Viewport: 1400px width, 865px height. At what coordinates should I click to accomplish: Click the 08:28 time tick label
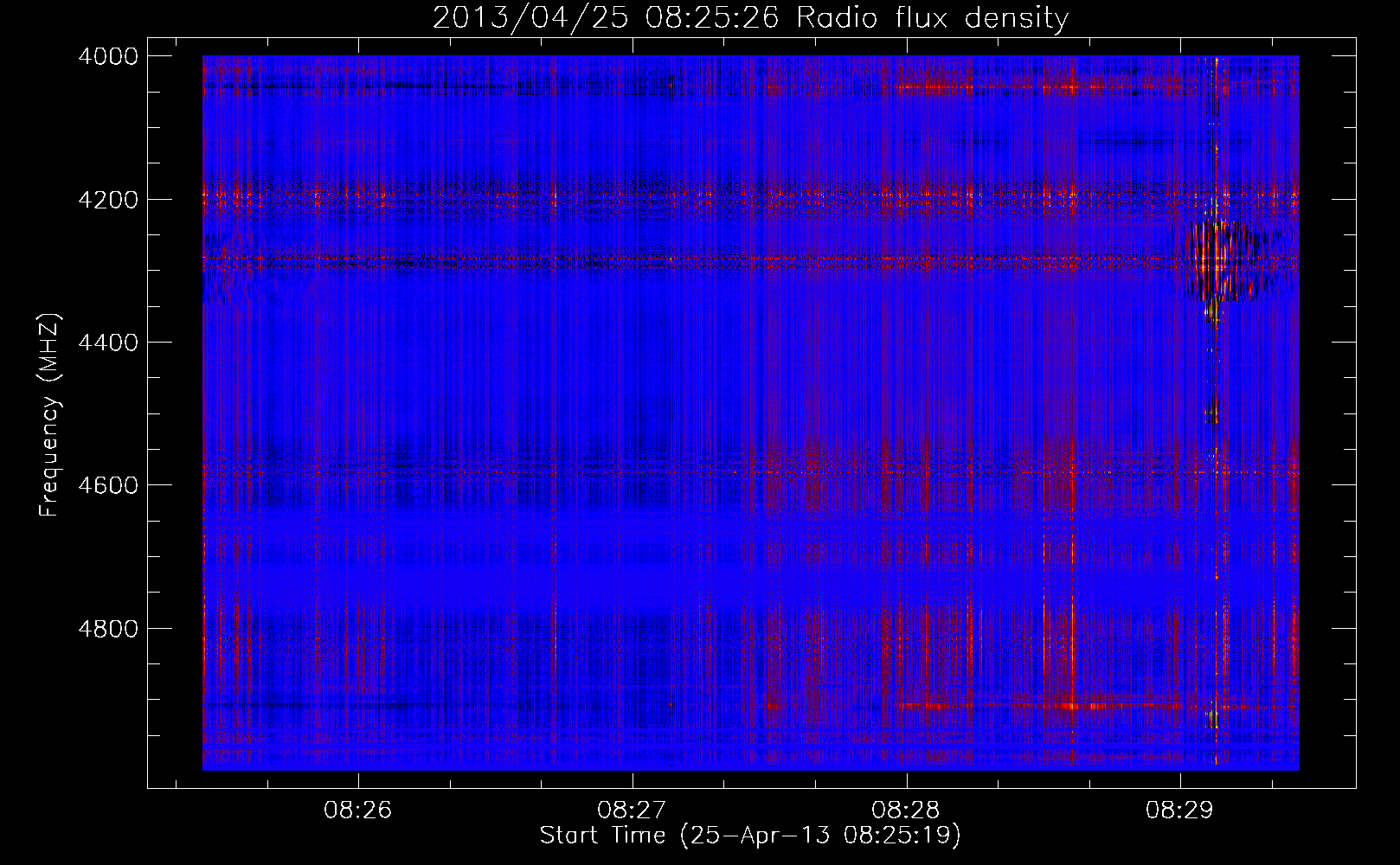click(x=906, y=811)
